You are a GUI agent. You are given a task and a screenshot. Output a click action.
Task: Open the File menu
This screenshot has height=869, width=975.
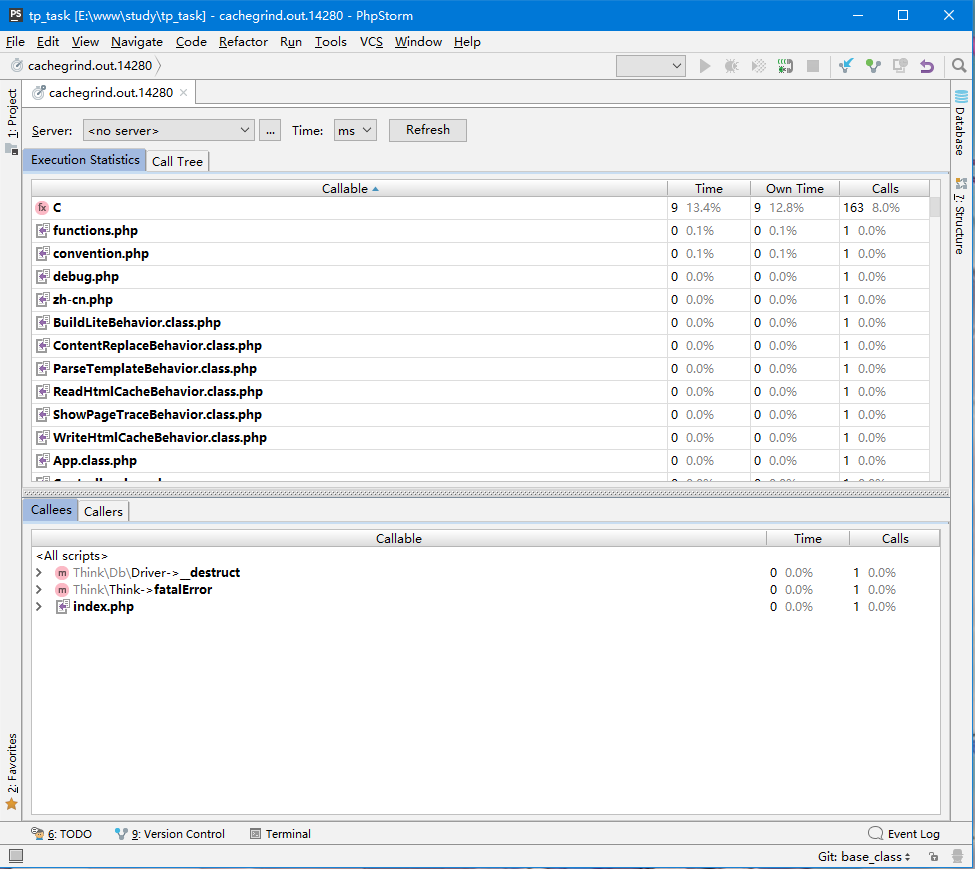click(x=15, y=42)
